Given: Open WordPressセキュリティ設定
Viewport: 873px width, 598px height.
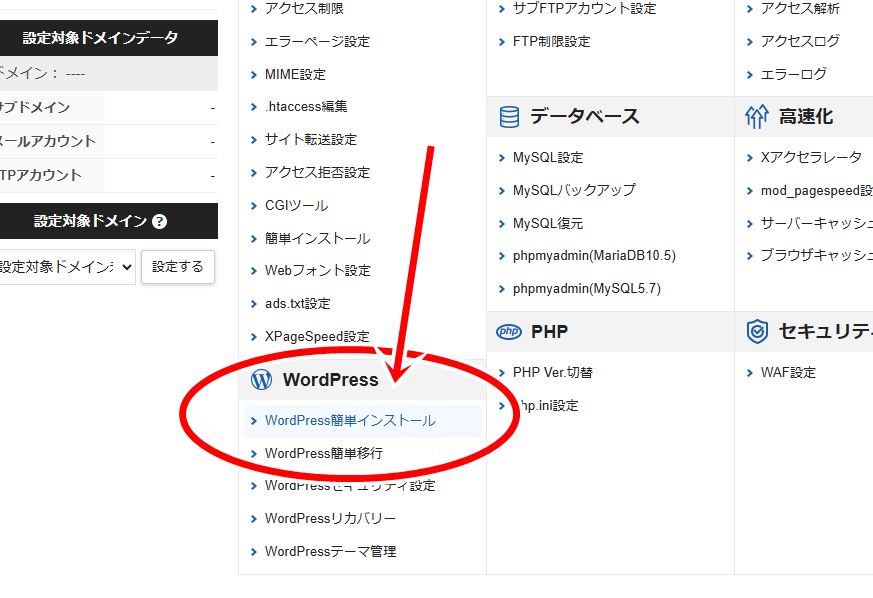Looking at the screenshot, I should [x=350, y=486].
